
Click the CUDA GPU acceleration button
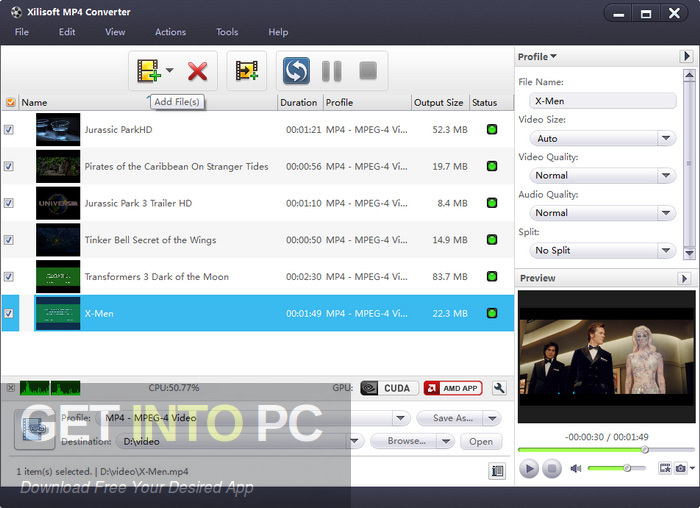(x=389, y=388)
